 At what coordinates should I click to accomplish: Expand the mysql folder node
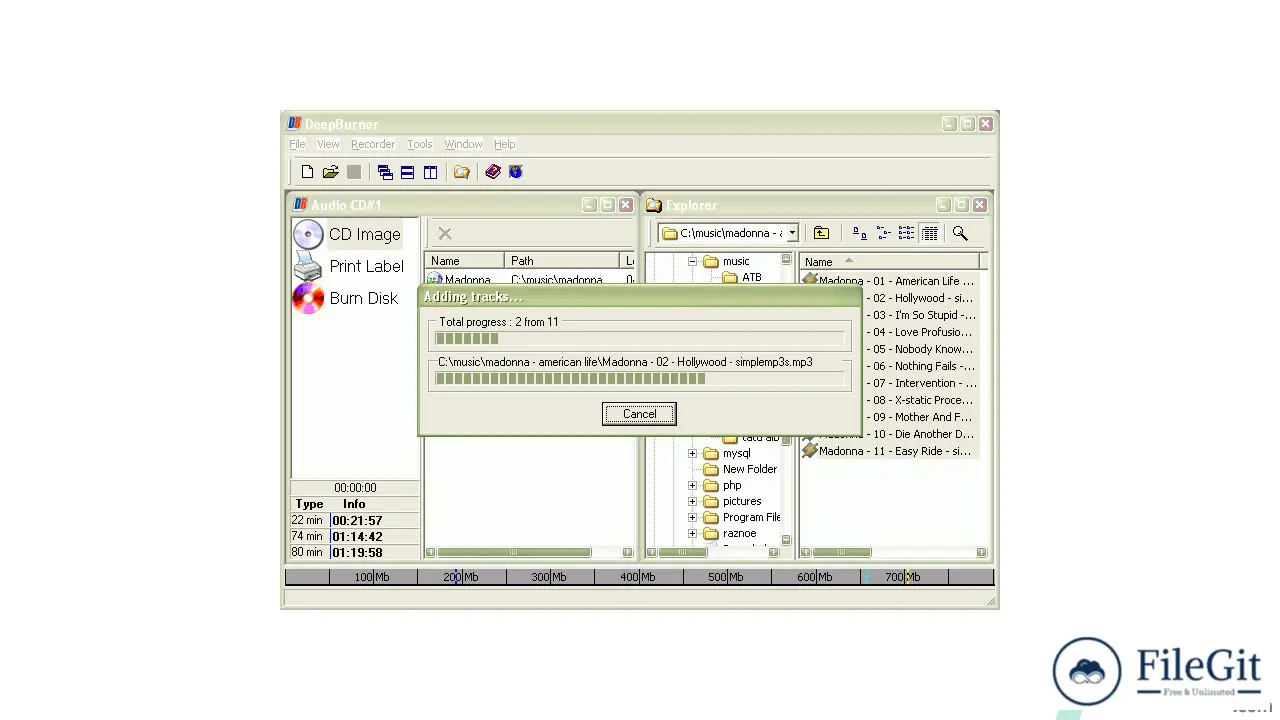692,453
